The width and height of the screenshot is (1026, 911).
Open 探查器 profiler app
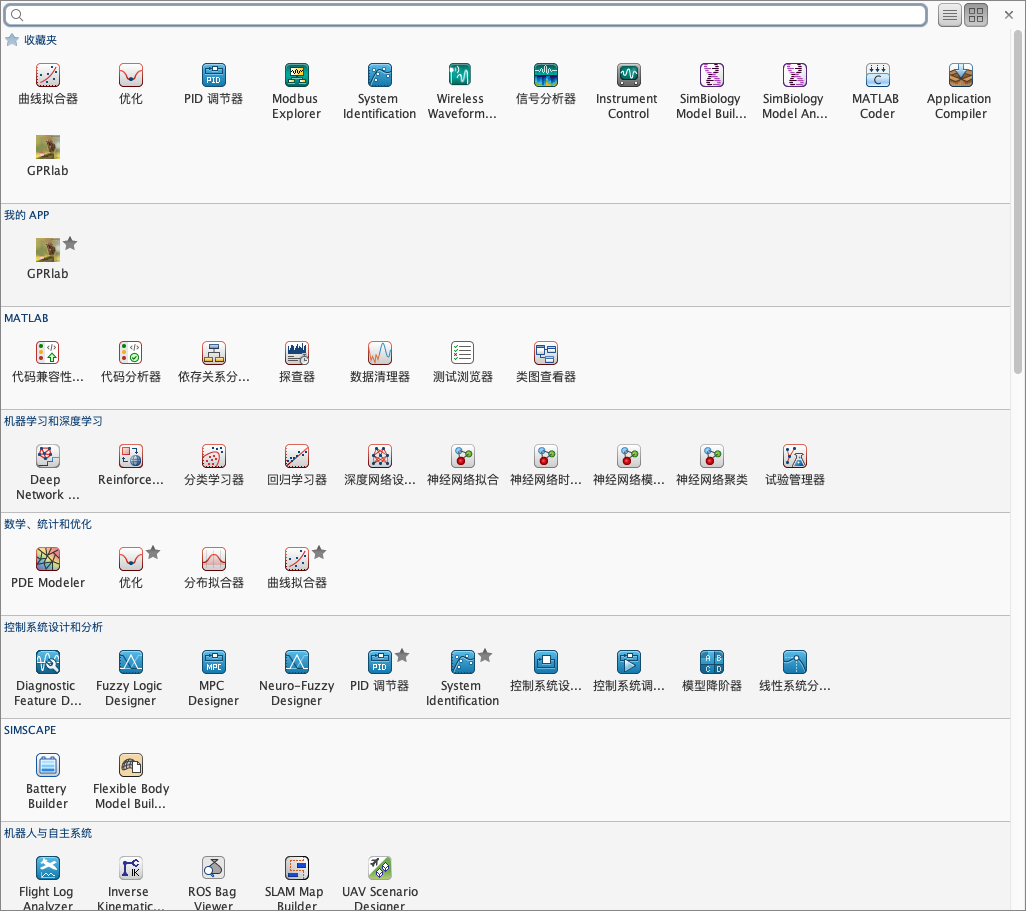point(296,363)
